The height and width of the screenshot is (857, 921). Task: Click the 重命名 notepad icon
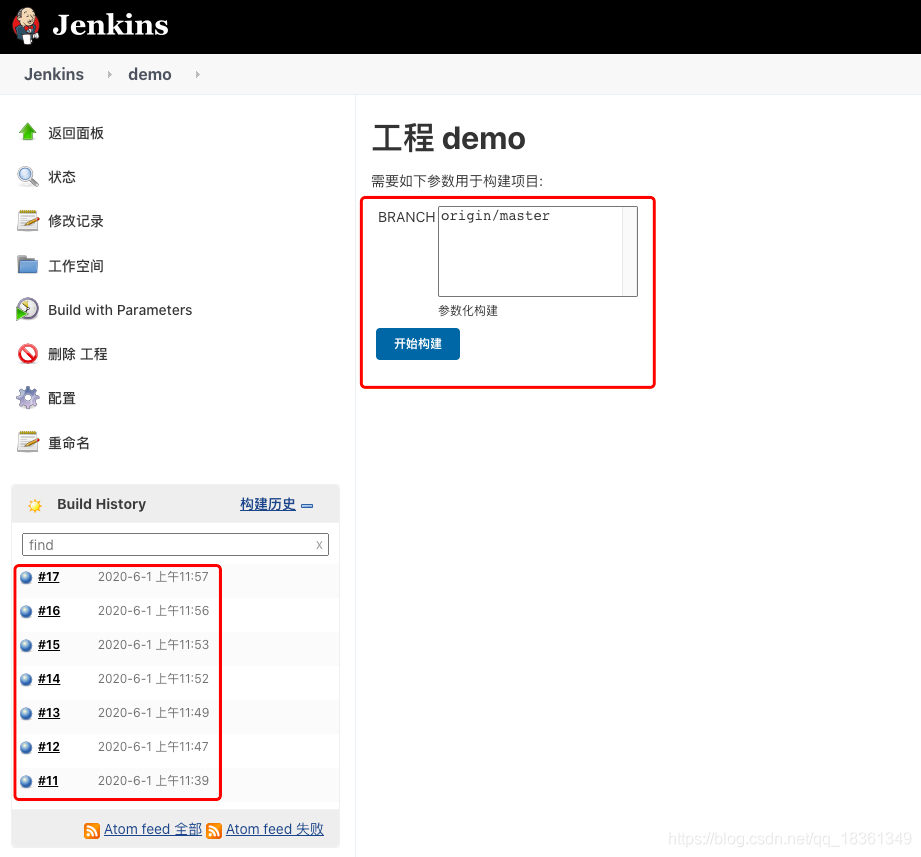point(28,442)
